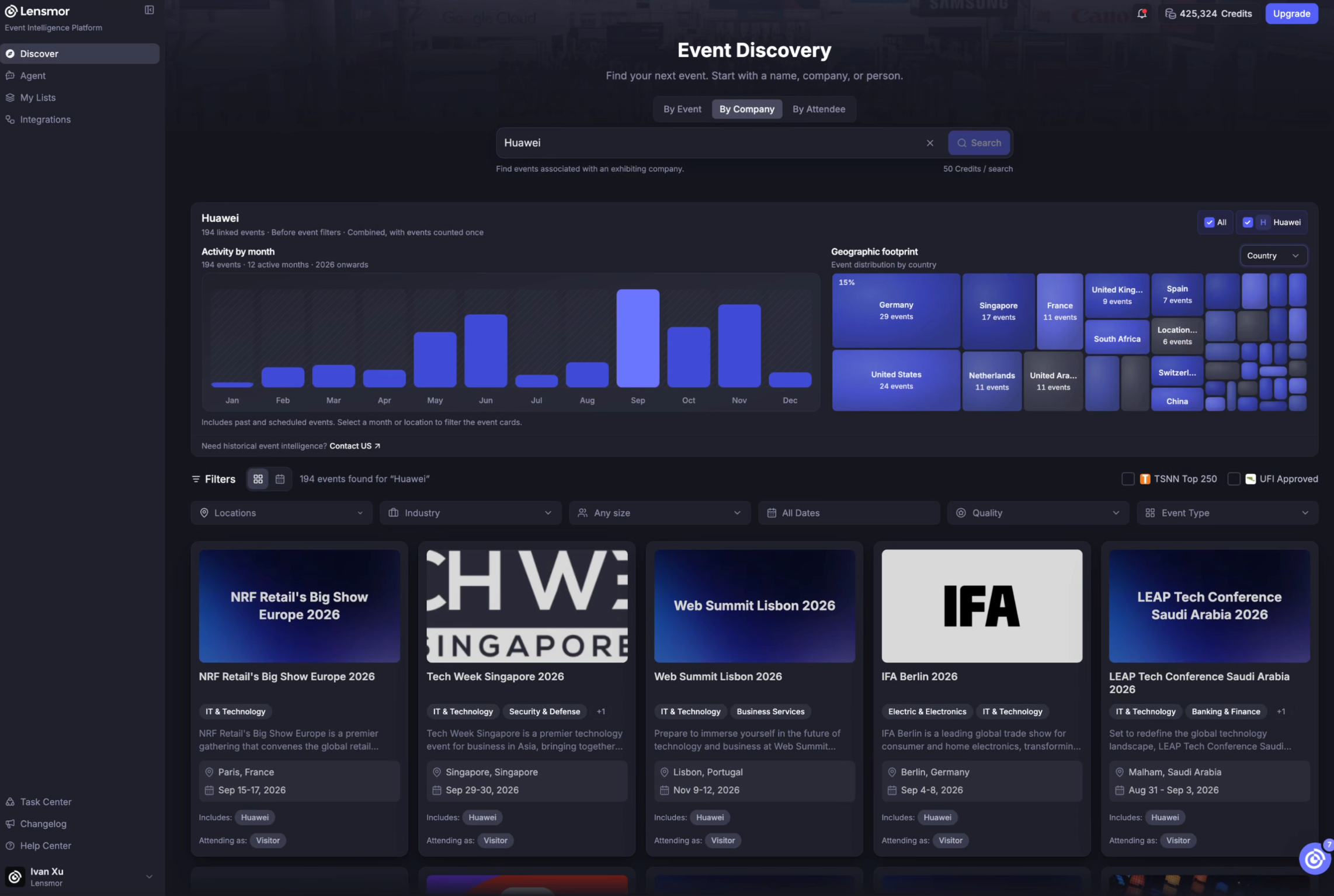Switch to By Event tab
Screen dimensions: 1334x896
point(682,109)
